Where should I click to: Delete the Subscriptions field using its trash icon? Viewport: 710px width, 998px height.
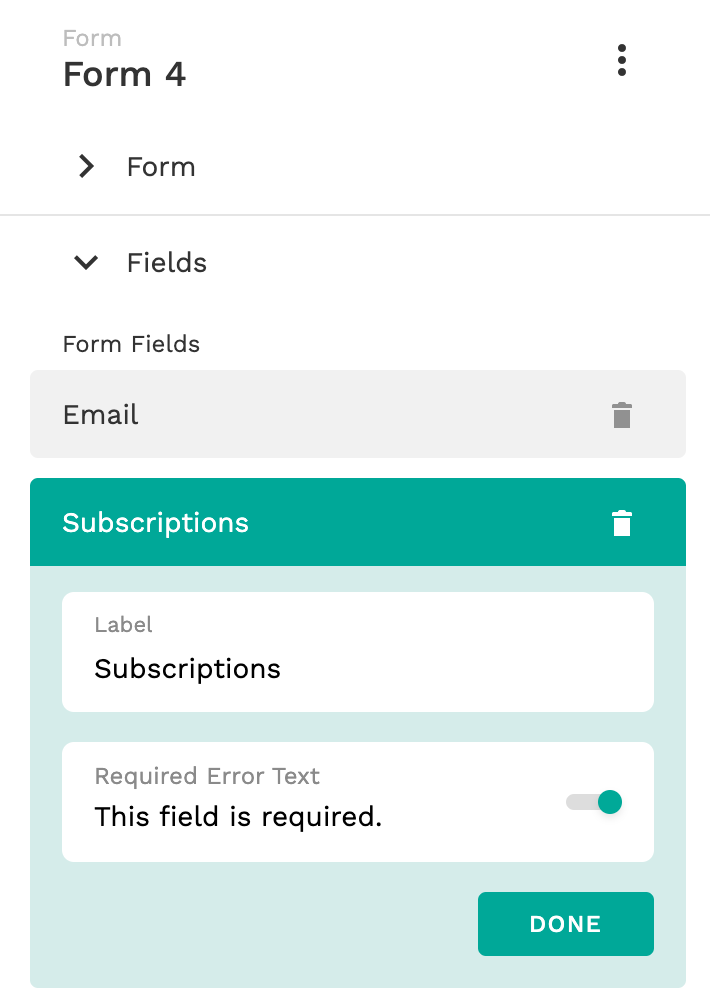coord(622,523)
